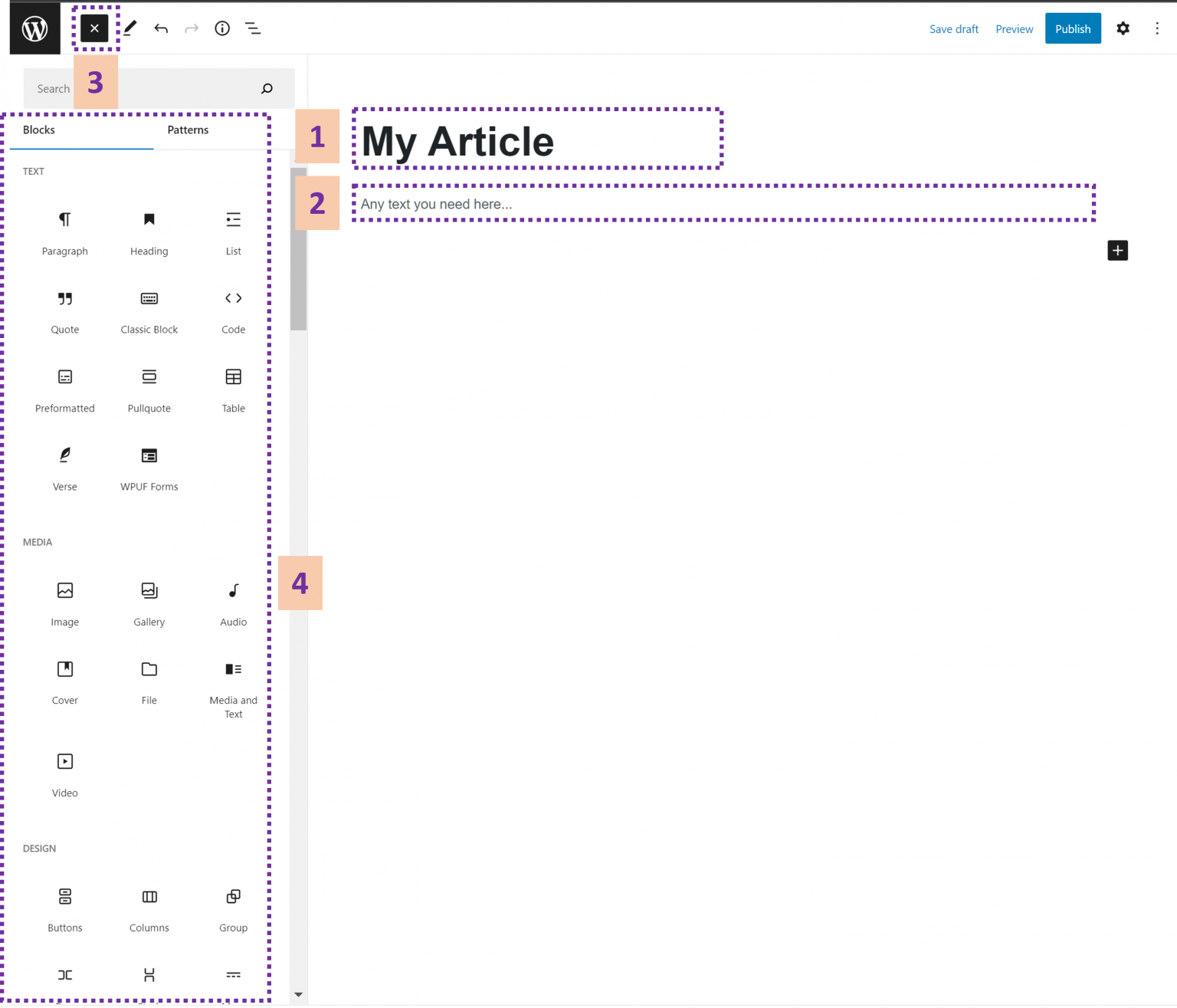Insert a Cover block
1177x1008 pixels.
(x=65, y=683)
